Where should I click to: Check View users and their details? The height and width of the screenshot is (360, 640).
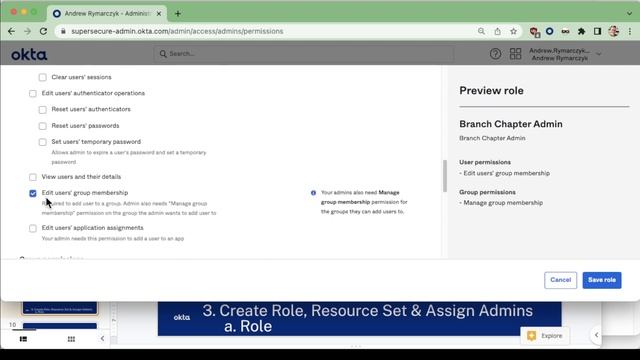33,177
